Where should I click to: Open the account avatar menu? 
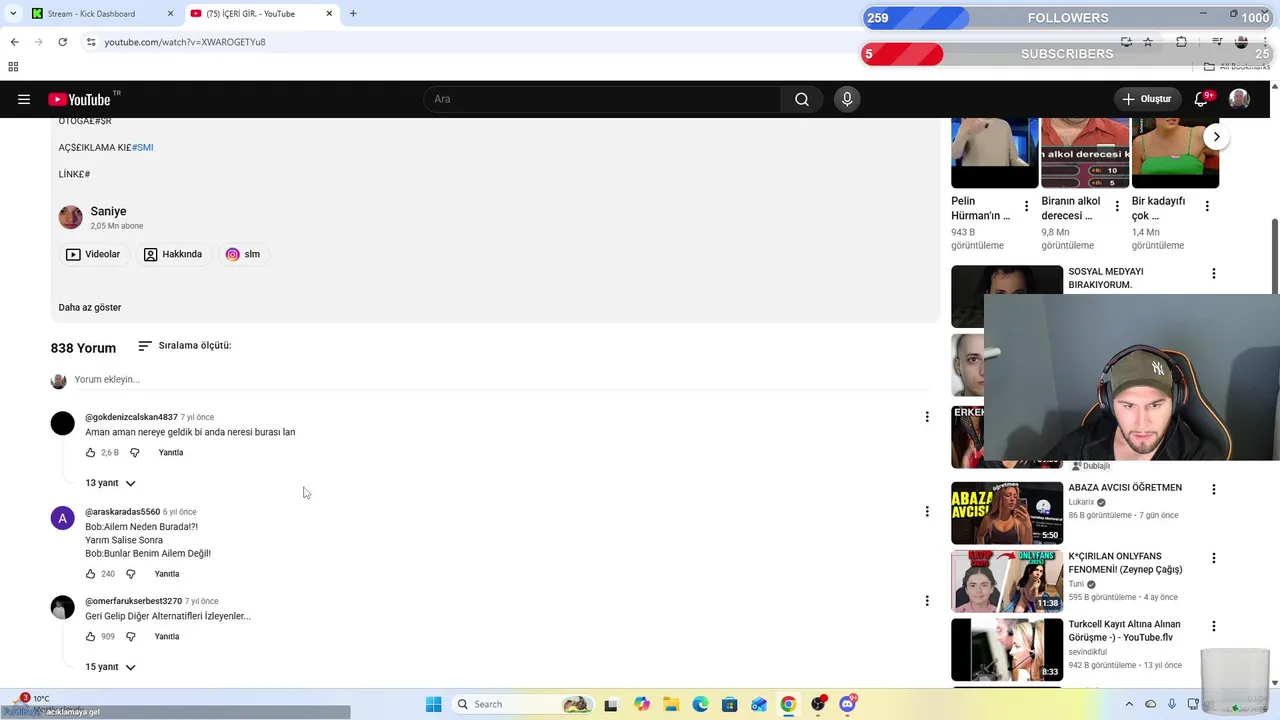(1239, 99)
